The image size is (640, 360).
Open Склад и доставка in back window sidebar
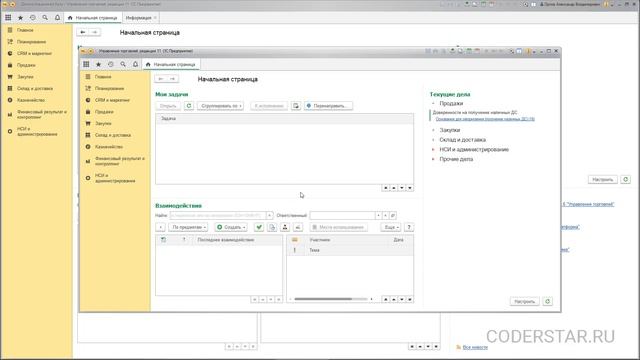coord(35,88)
